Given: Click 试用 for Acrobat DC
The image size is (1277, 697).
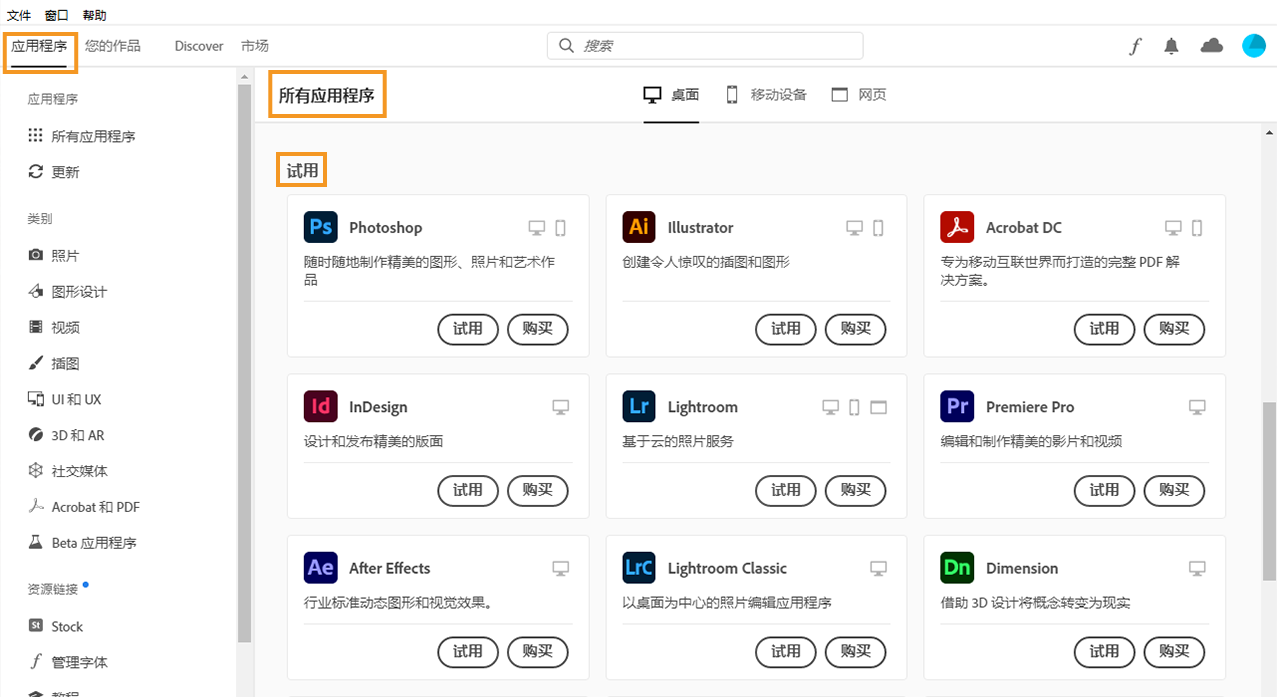Looking at the screenshot, I should tap(1104, 329).
